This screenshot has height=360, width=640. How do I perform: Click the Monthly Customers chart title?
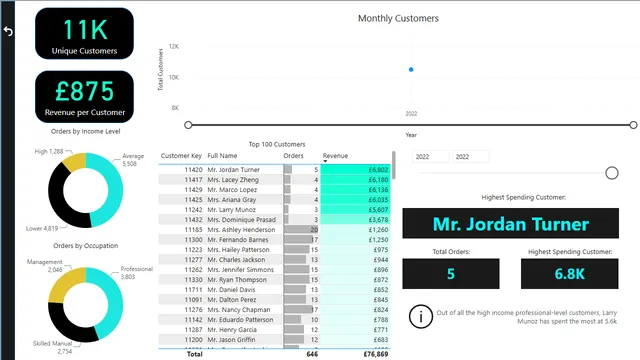(398, 18)
